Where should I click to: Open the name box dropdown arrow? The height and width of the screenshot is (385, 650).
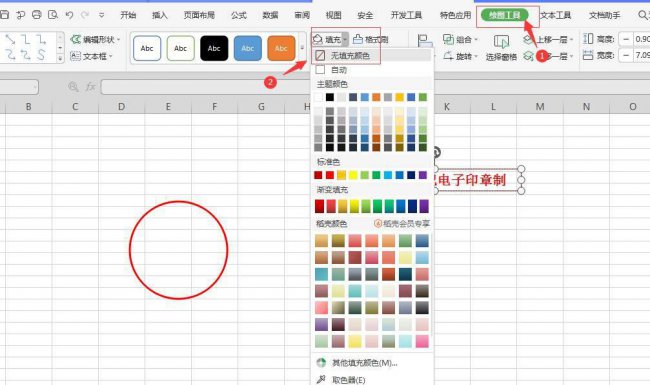[35, 87]
